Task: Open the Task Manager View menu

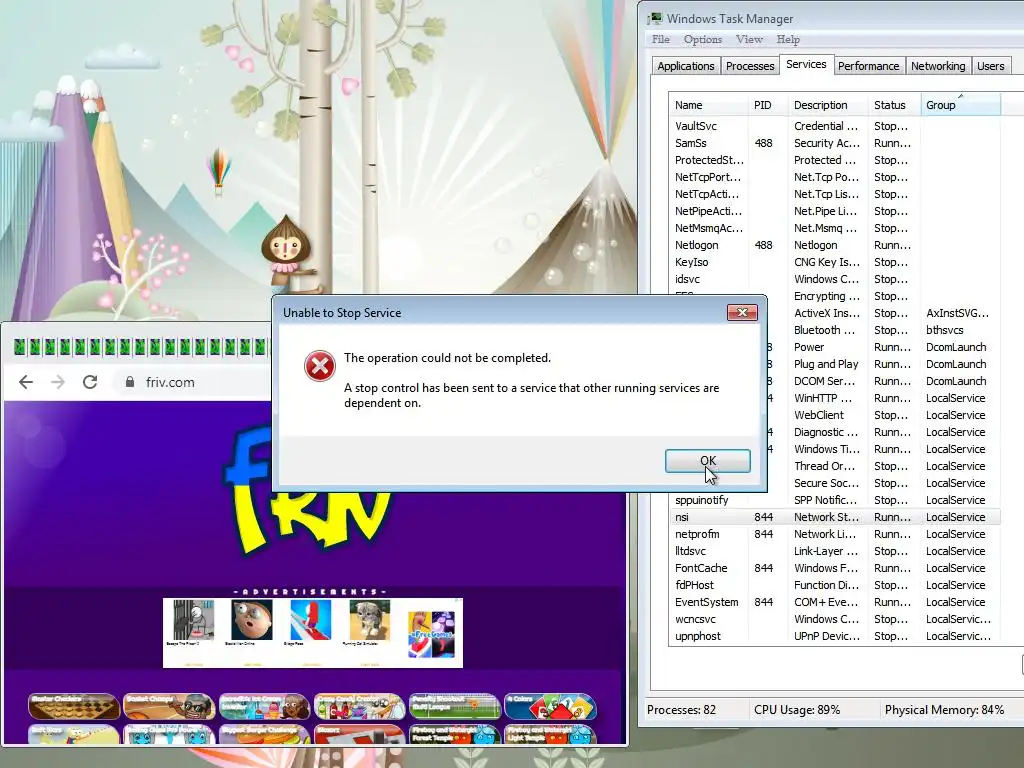Action: point(749,39)
